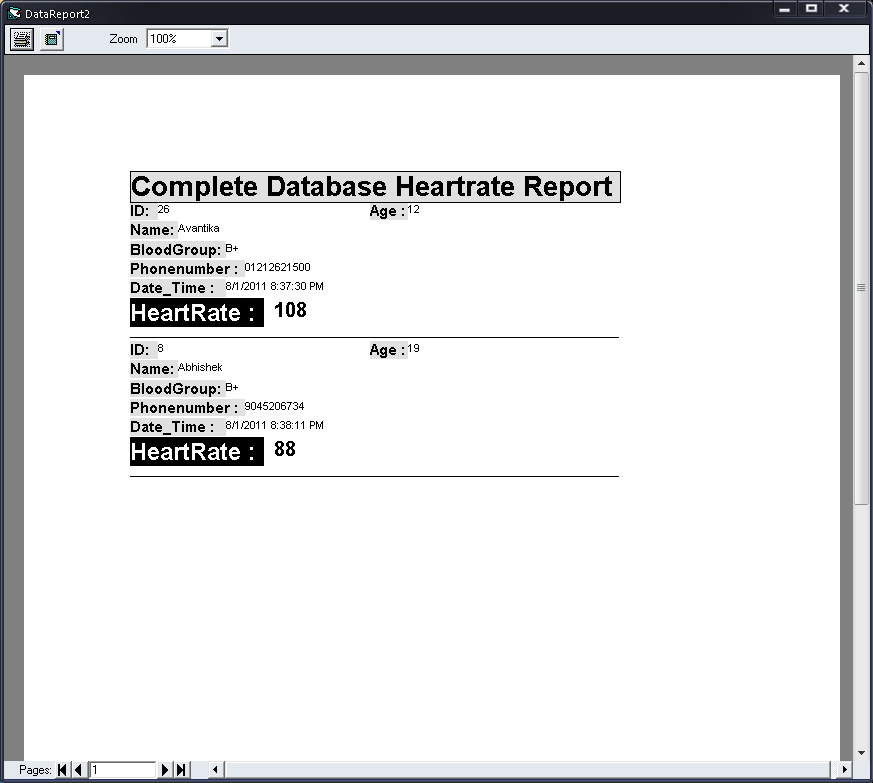
Task: Click the vertical scrollbar down arrow
Action: point(861,753)
